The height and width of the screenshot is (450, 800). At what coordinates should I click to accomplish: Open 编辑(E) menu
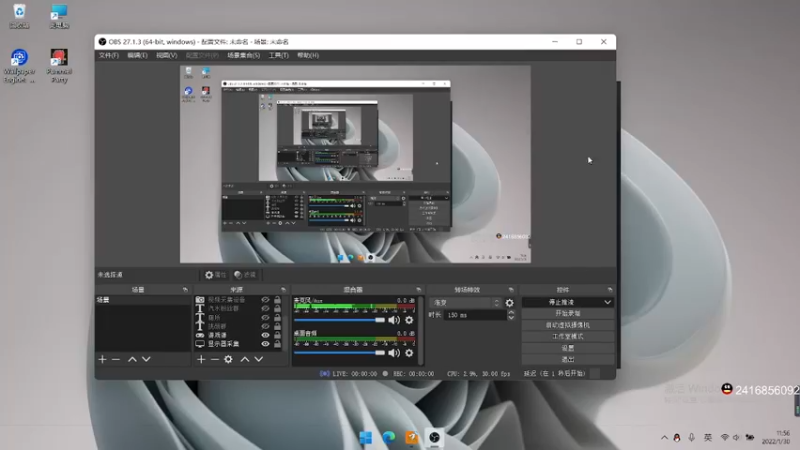tap(137, 55)
